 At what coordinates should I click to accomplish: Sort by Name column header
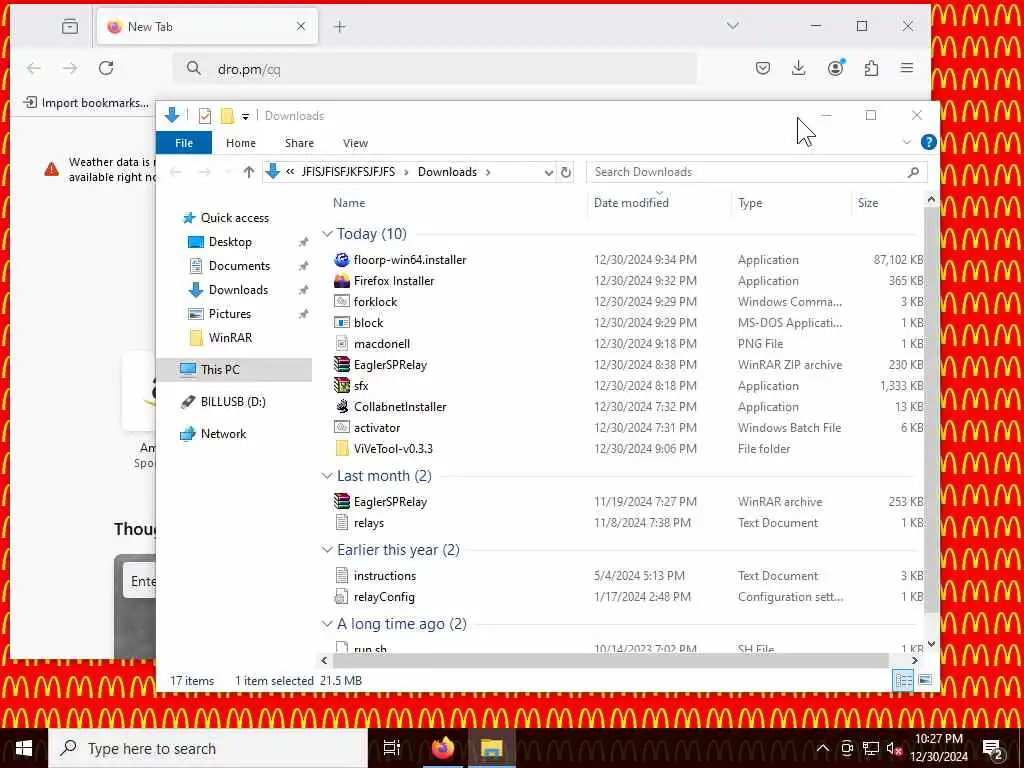tap(457, 203)
